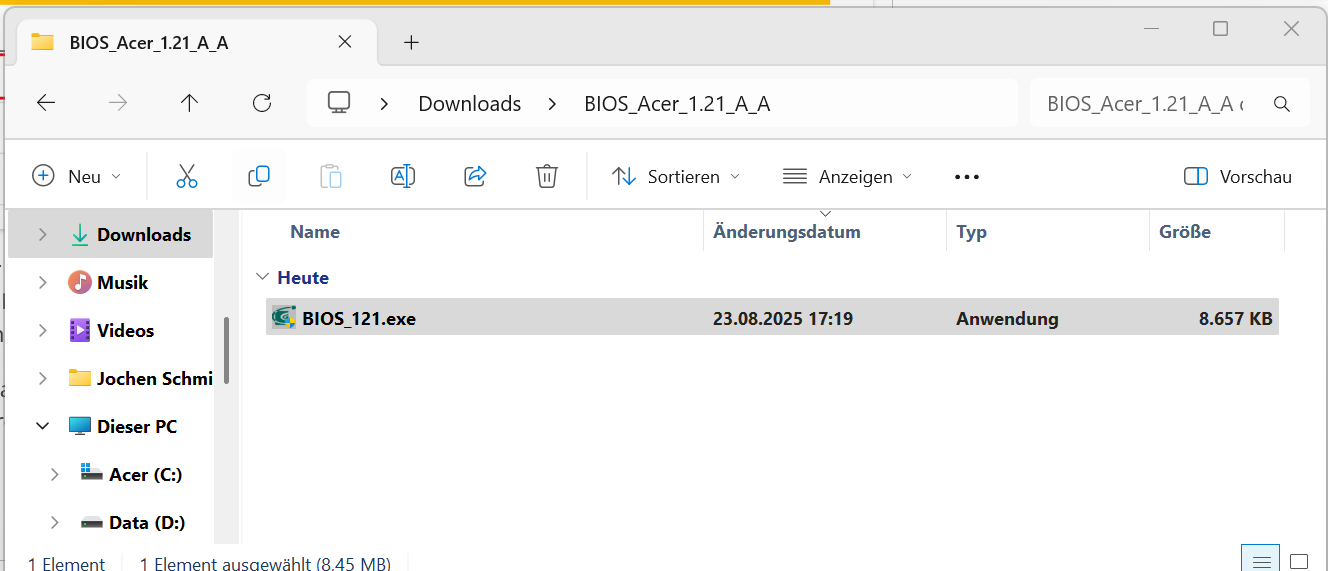Click Downloads in the address breadcrumb
This screenshot has width=1328, height=571.
coord(470,104)
